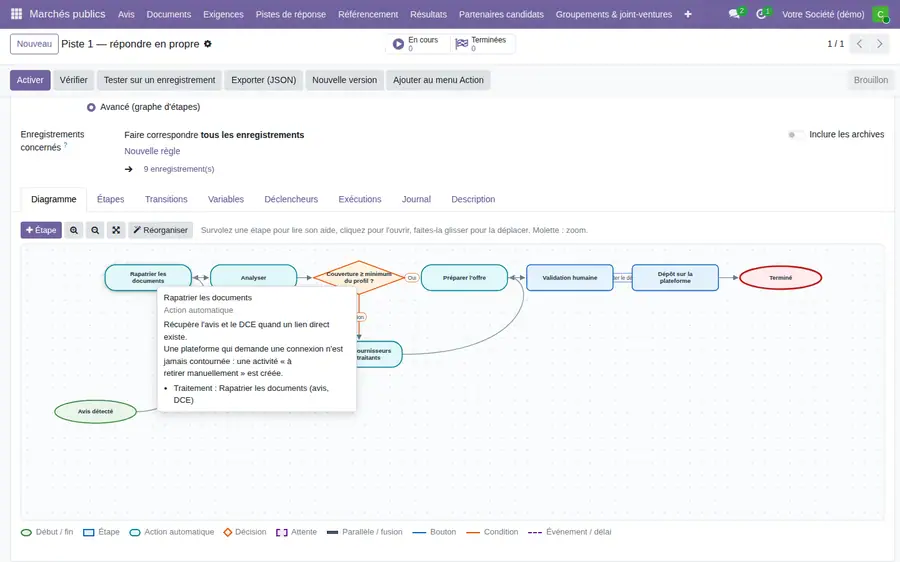Click the 'Nouvelle règle' link
Image resolution: width=900 pixels, height=562 pixels.
(152, 151)
